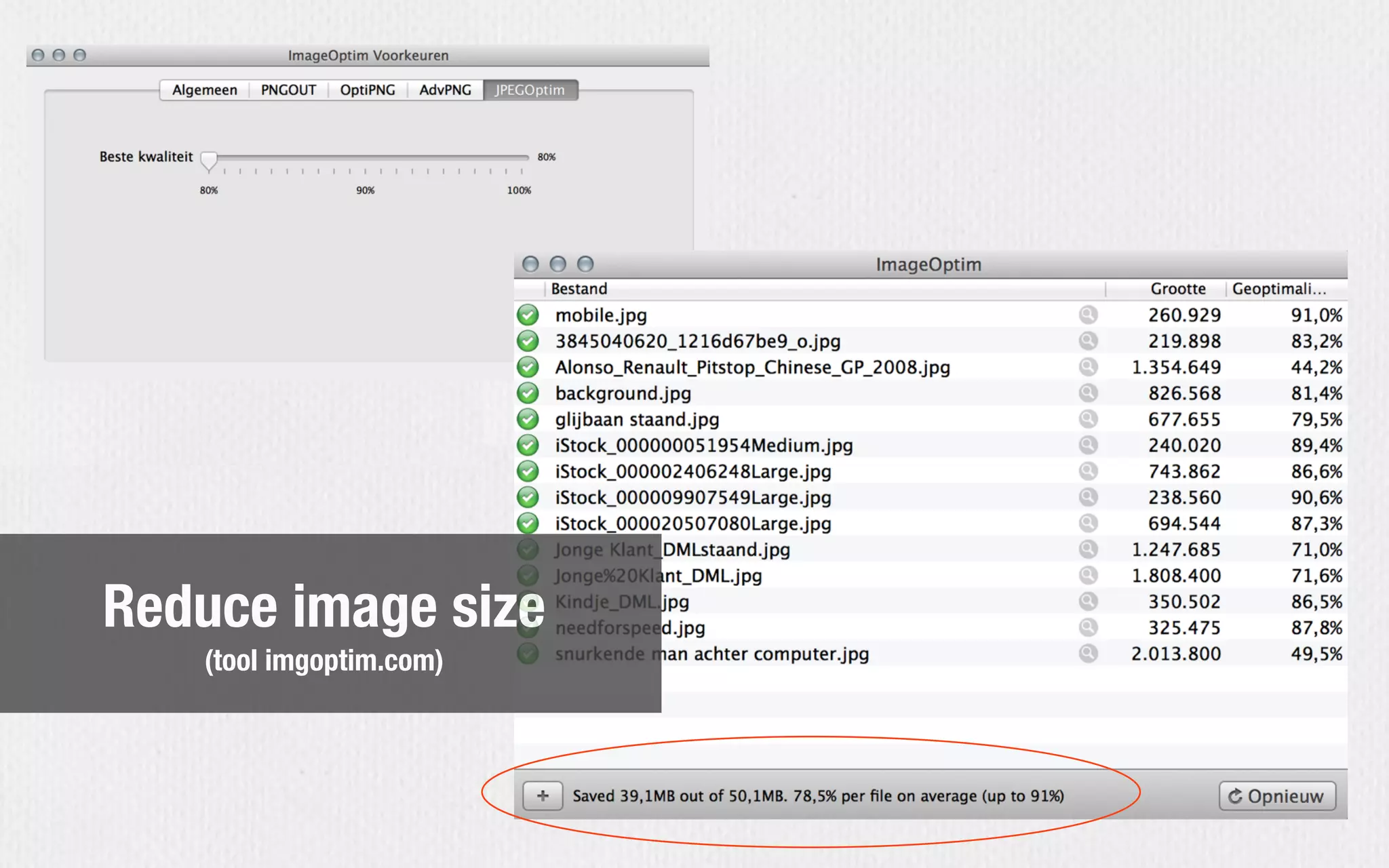Click the 91,0% optimization value
1389x868 pixels.
pyautogui.click(x=1316, y=315)
